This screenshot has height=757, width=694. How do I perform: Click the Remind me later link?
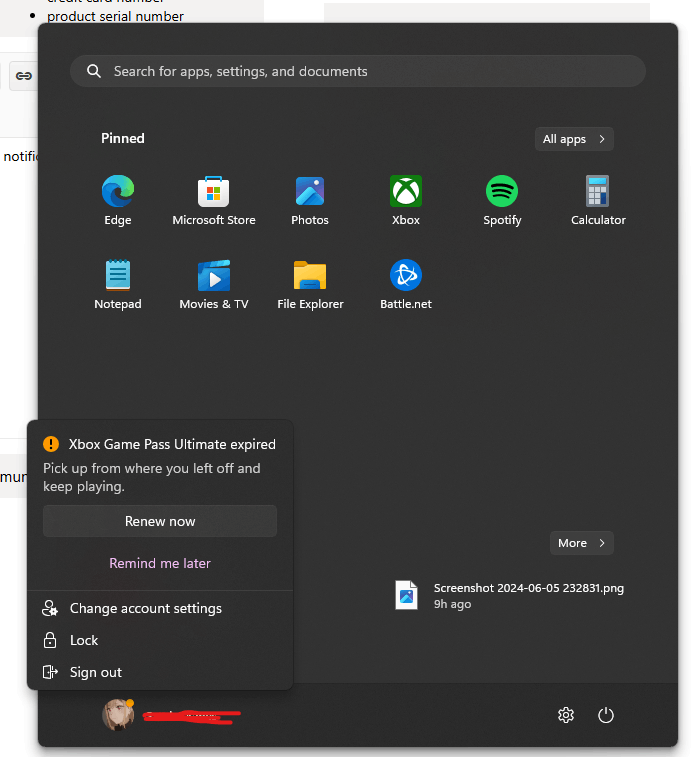(160, 563)
